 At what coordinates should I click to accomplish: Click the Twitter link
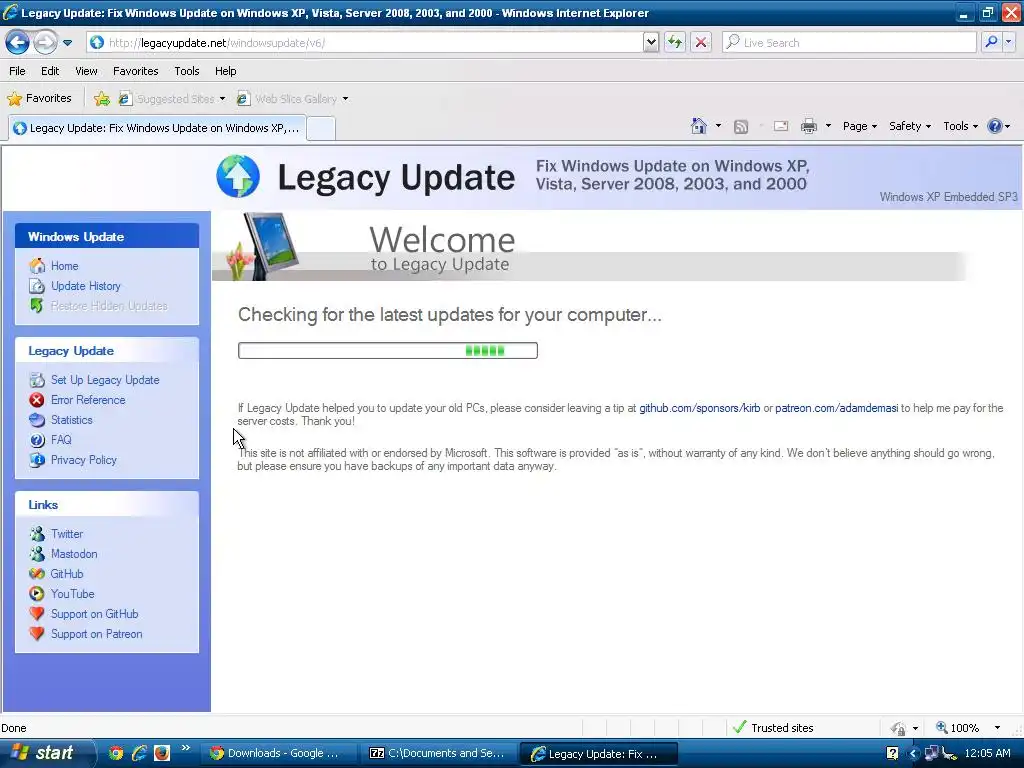[x=67, y=534]
